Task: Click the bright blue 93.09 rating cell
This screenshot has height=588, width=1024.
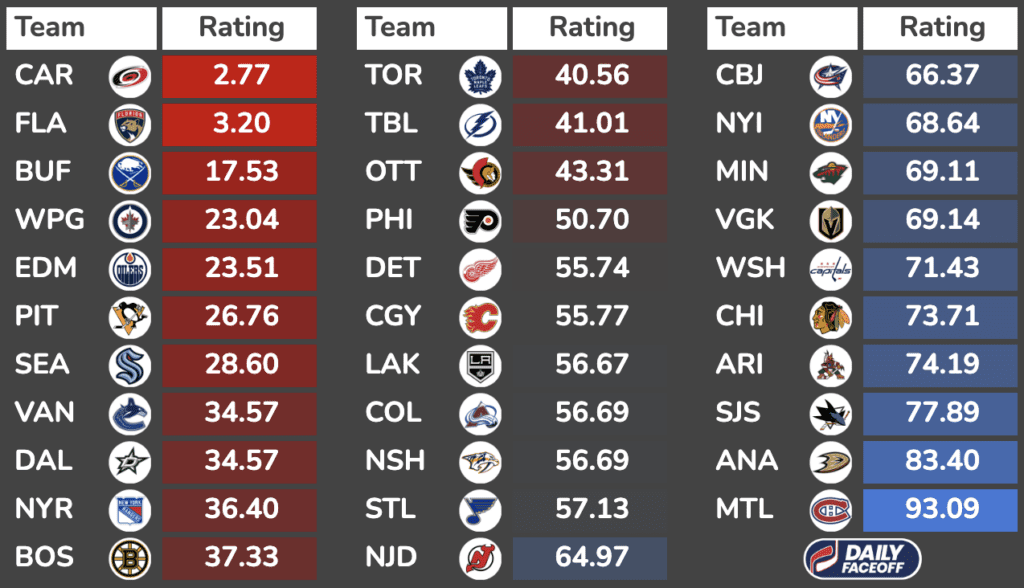Action: [942, 509]
